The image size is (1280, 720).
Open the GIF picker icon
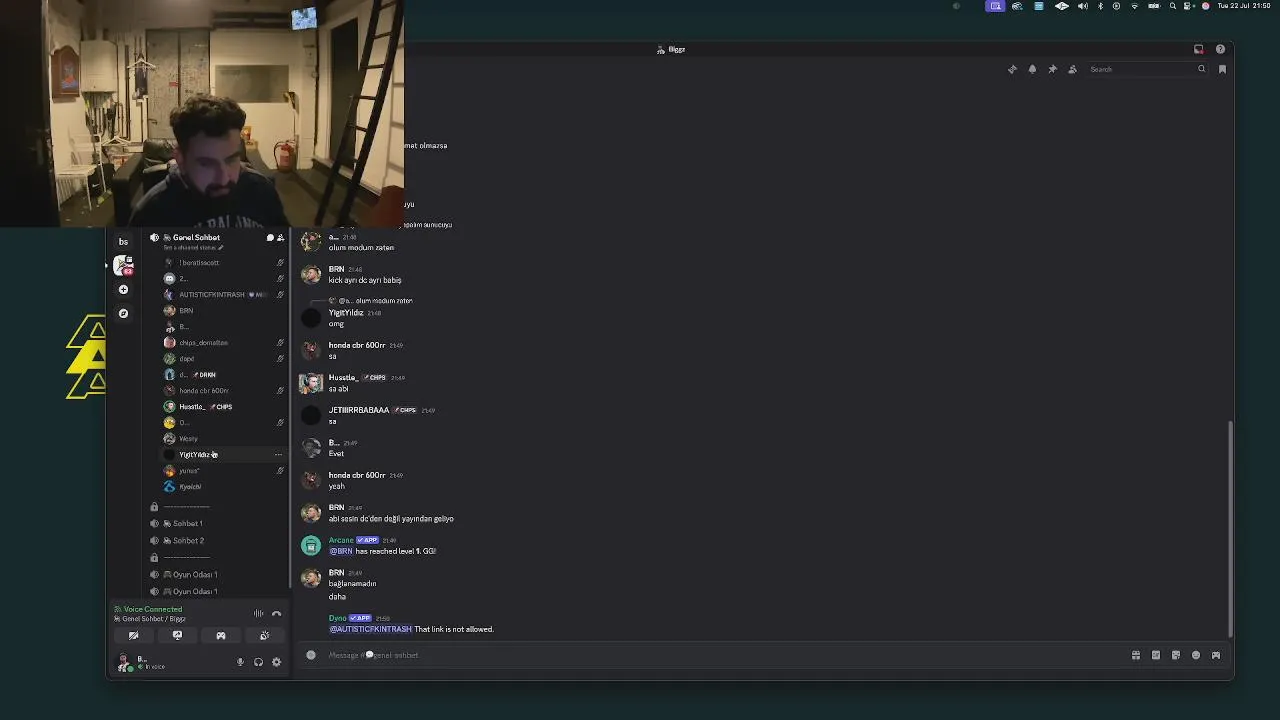pyautogui.click(x=1156, y=655)
